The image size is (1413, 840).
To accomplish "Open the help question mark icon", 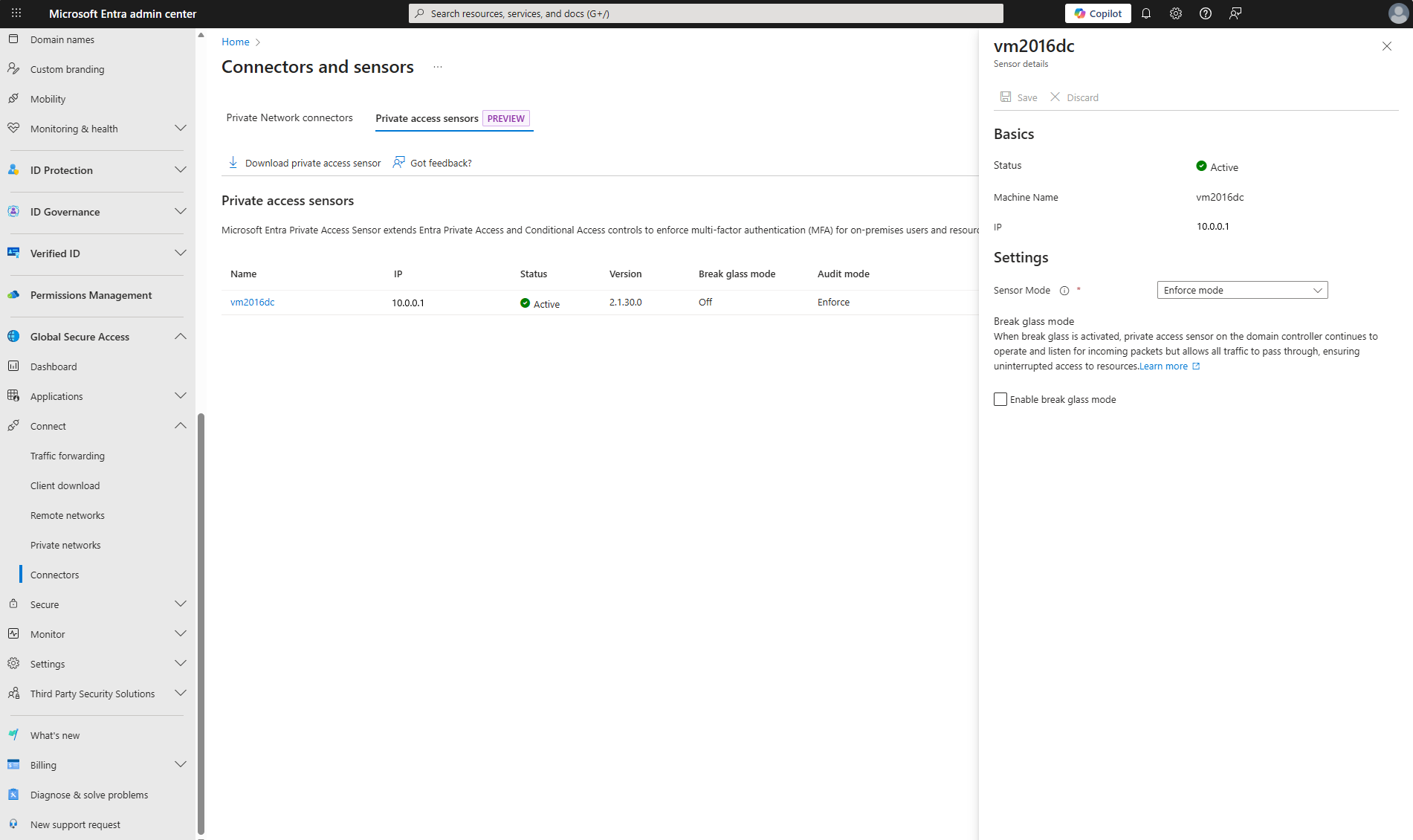I will pyautogui.click(x=1206, y=13).
